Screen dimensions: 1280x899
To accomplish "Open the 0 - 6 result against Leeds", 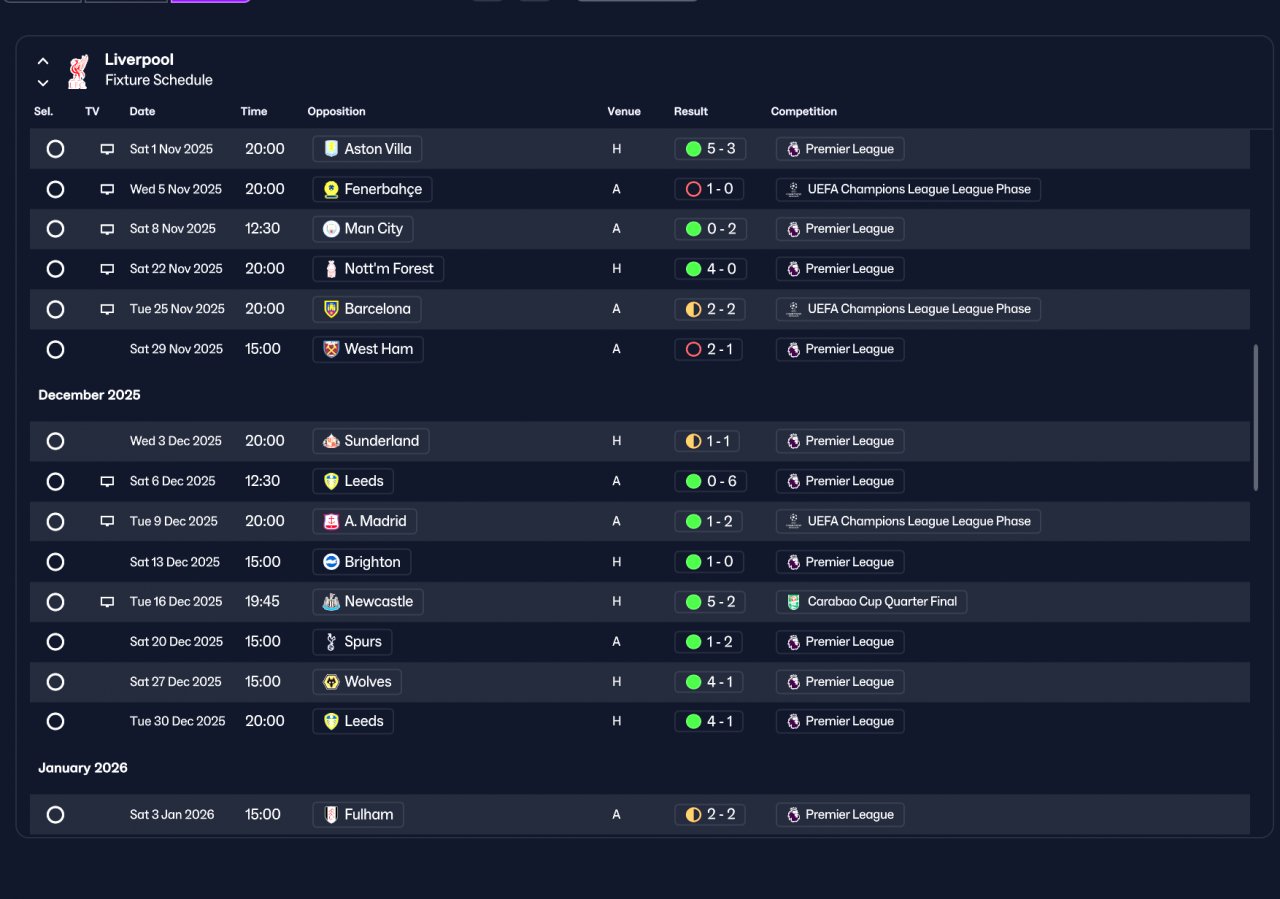I will click(710, 481).
